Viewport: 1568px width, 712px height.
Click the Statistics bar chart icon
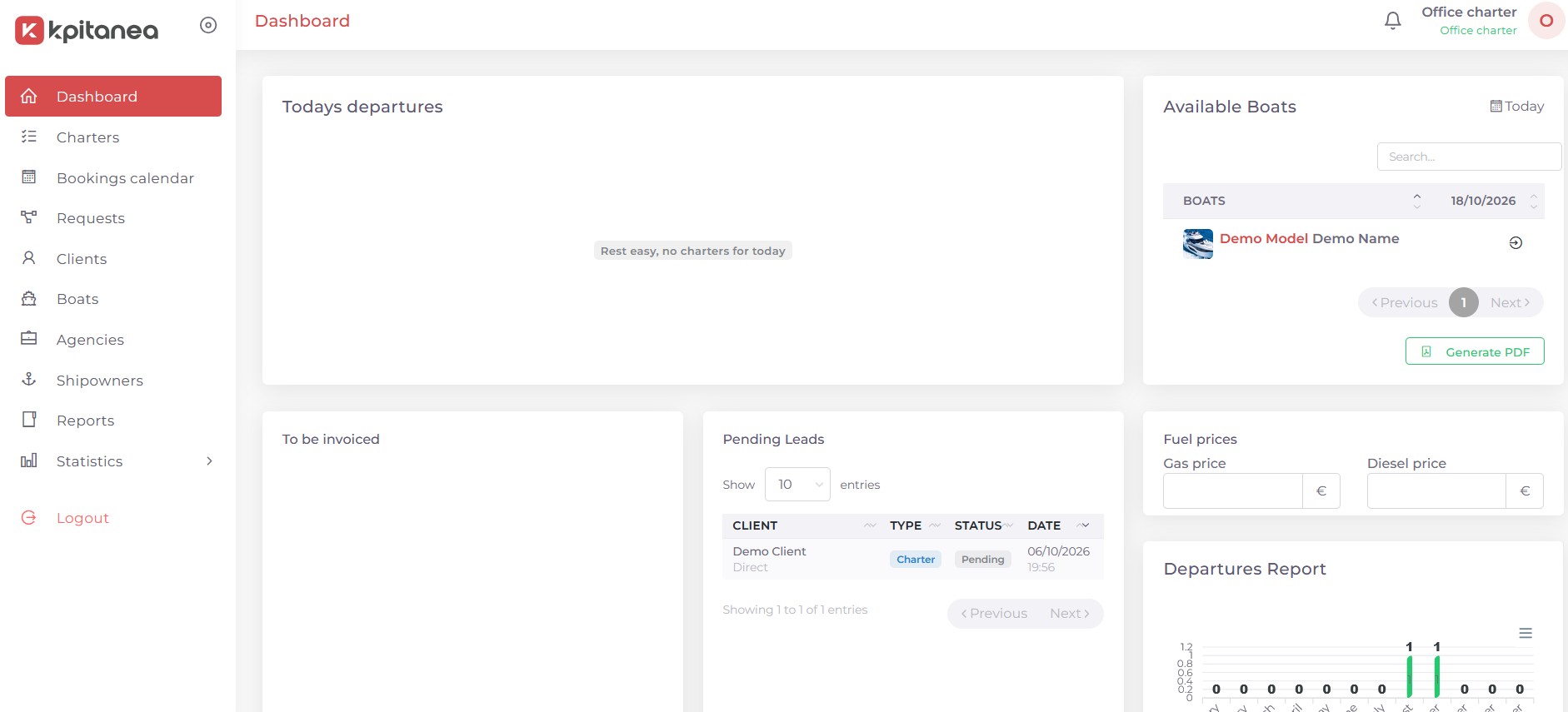(29, 461)
